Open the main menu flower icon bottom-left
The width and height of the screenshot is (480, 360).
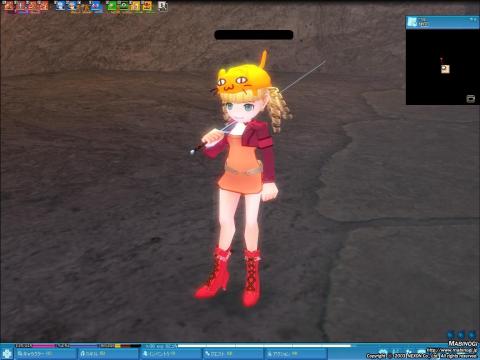pos(7,353)
